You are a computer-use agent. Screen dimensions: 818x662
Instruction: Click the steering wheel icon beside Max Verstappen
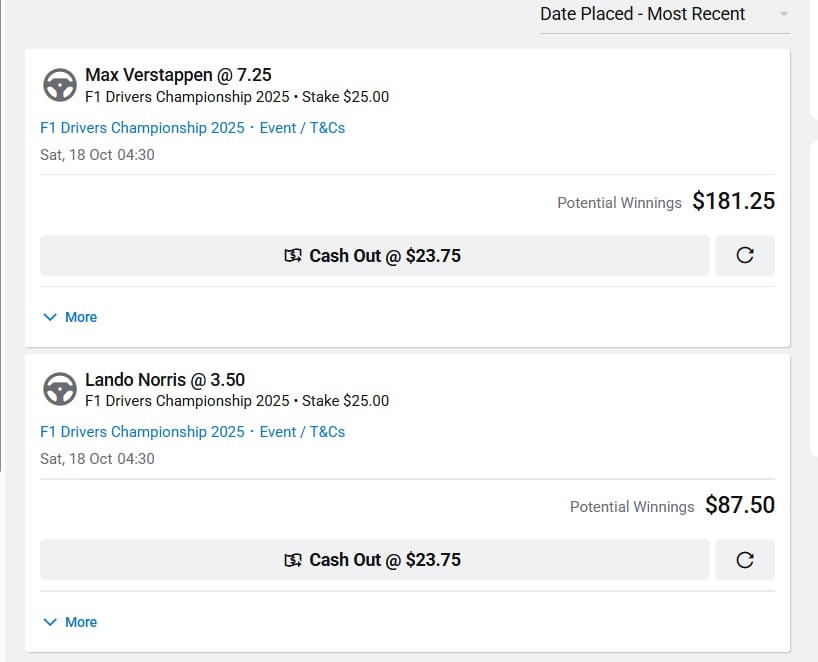click(60, 85)
